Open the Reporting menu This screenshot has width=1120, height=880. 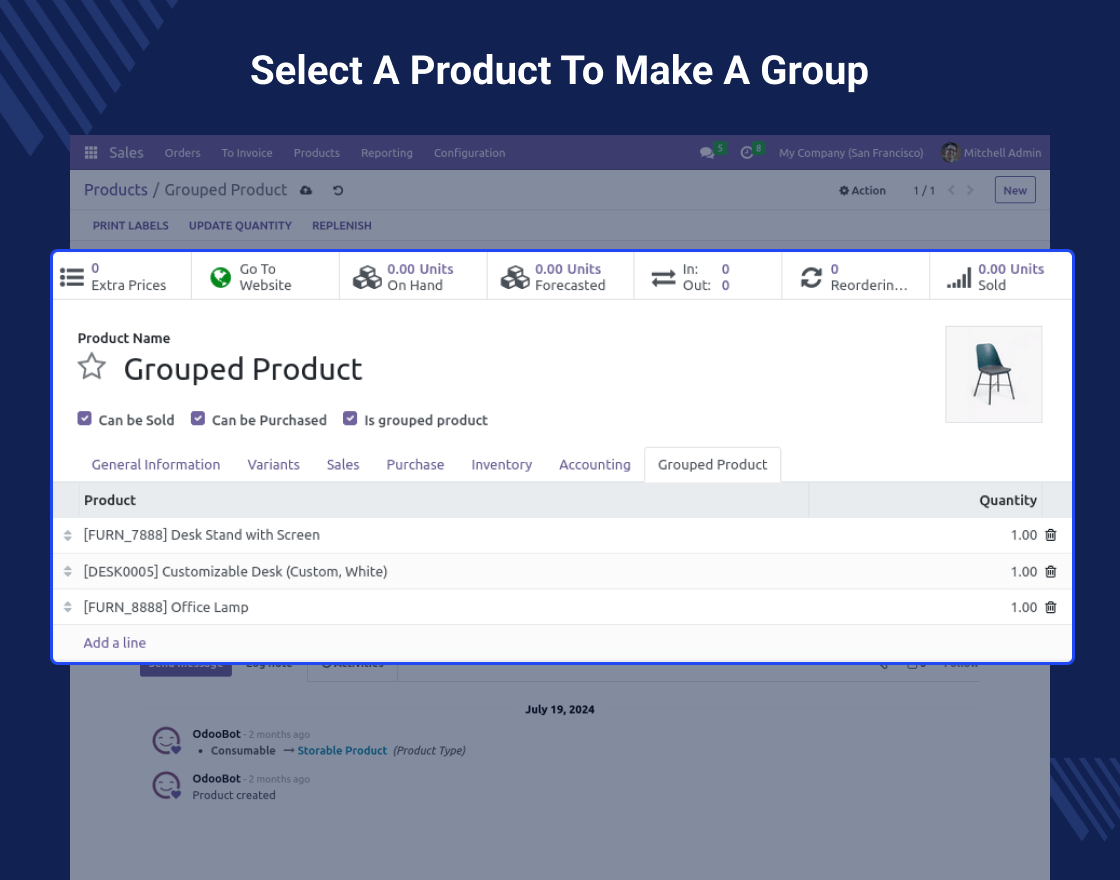pos(386,153)
